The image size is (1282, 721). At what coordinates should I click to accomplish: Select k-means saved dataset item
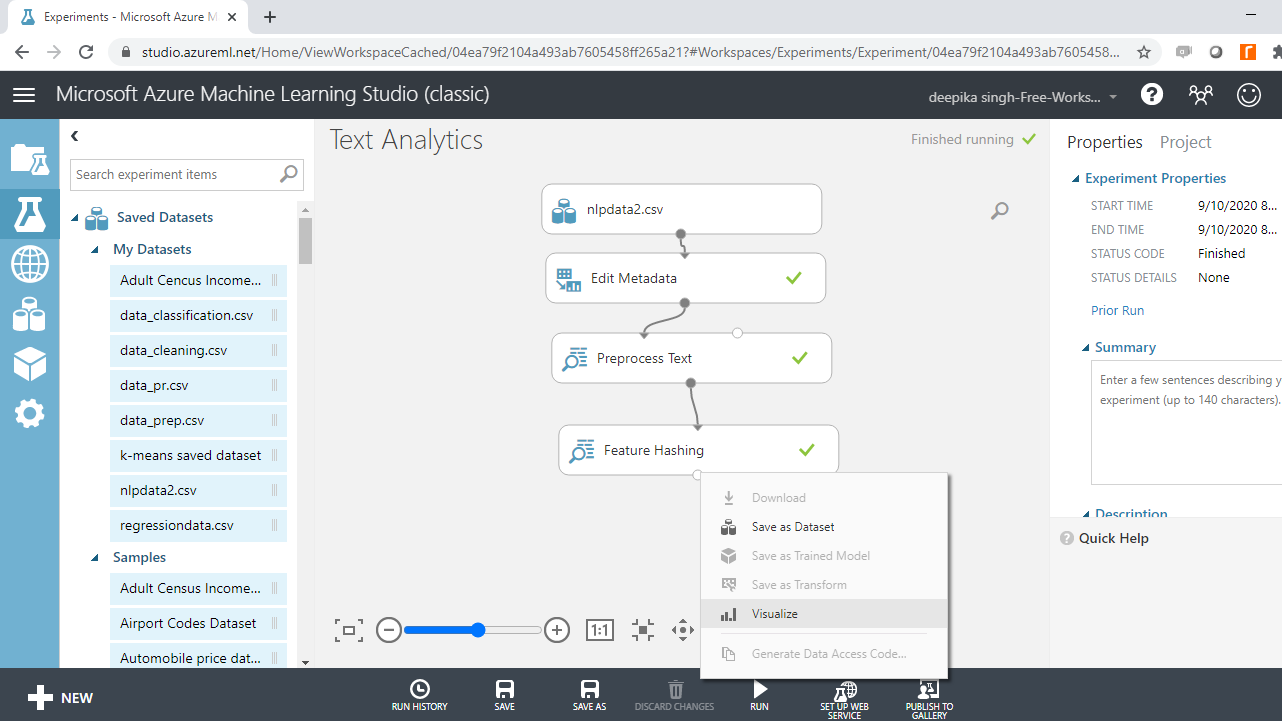click(x=199, y=456)
